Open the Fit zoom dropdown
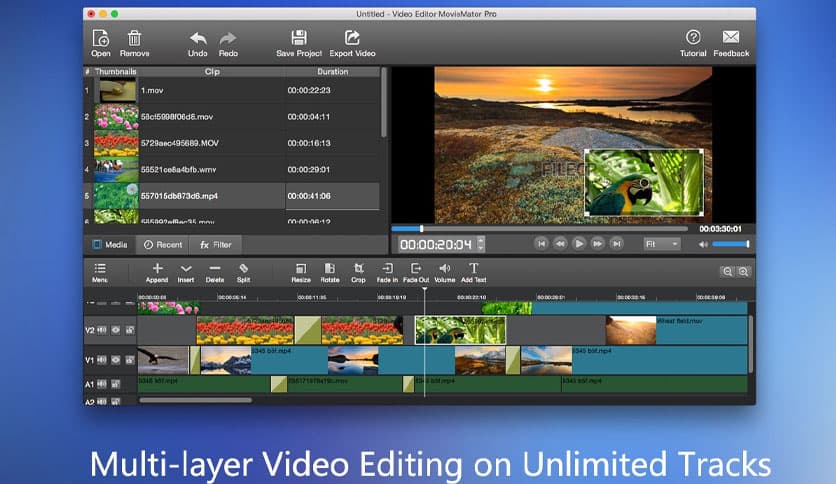 (661, 244)
